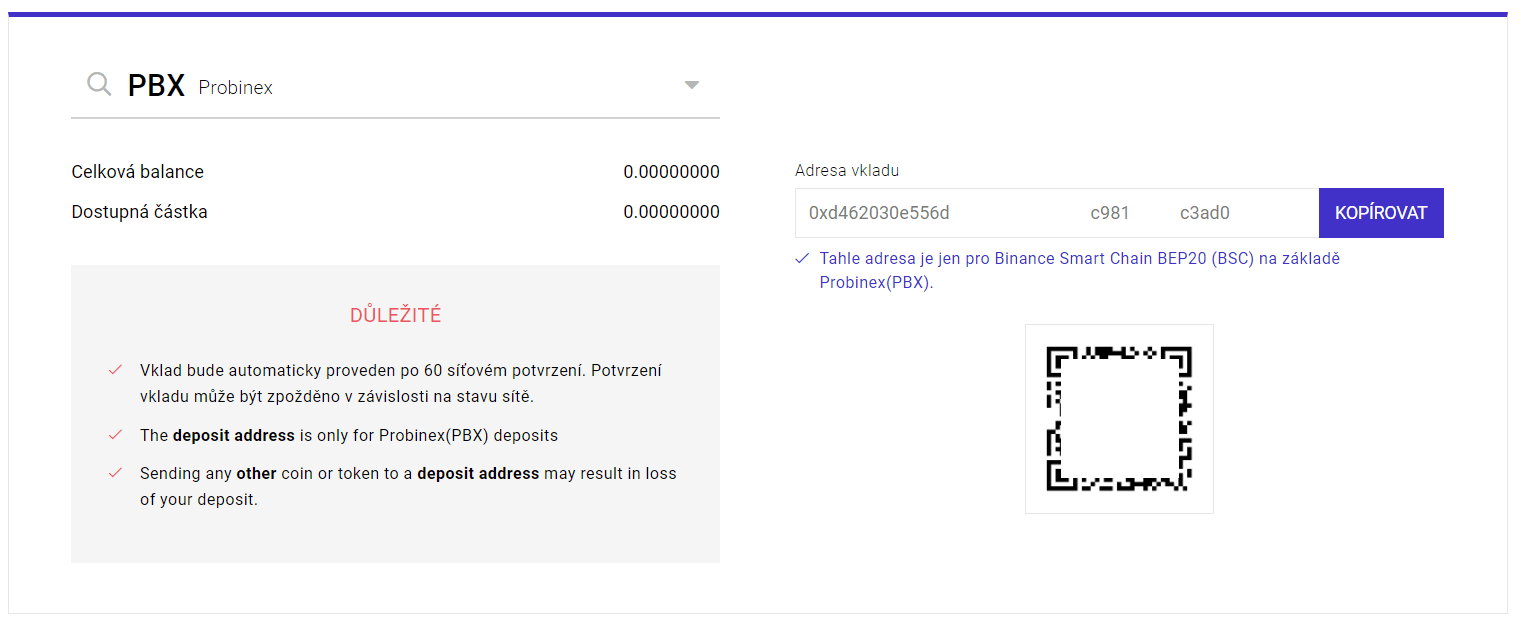
Task: Click red checkmark beside loss warning
Action: (x=115, y=473)
